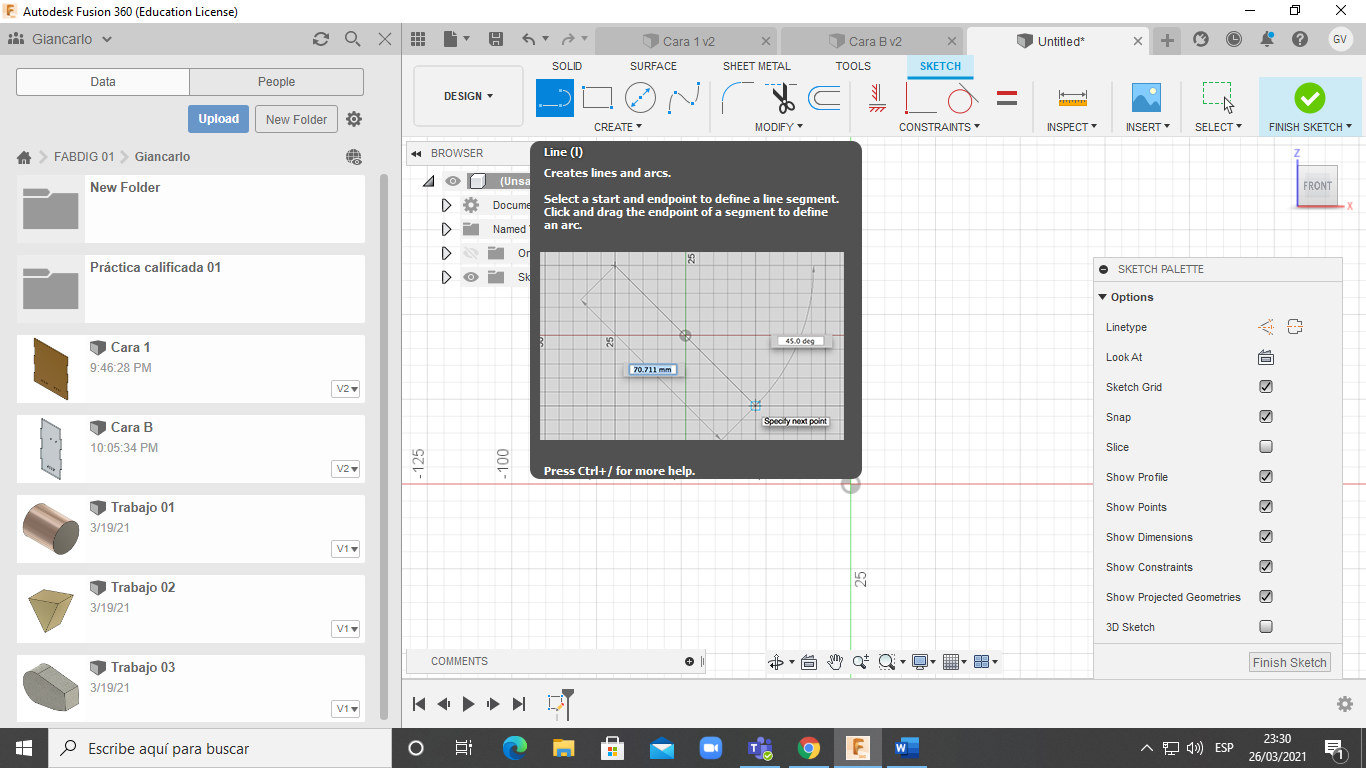The image size is (1366, 768).
Task: Toggle the Show Profile checkbox
Action: coord(1266,477)
